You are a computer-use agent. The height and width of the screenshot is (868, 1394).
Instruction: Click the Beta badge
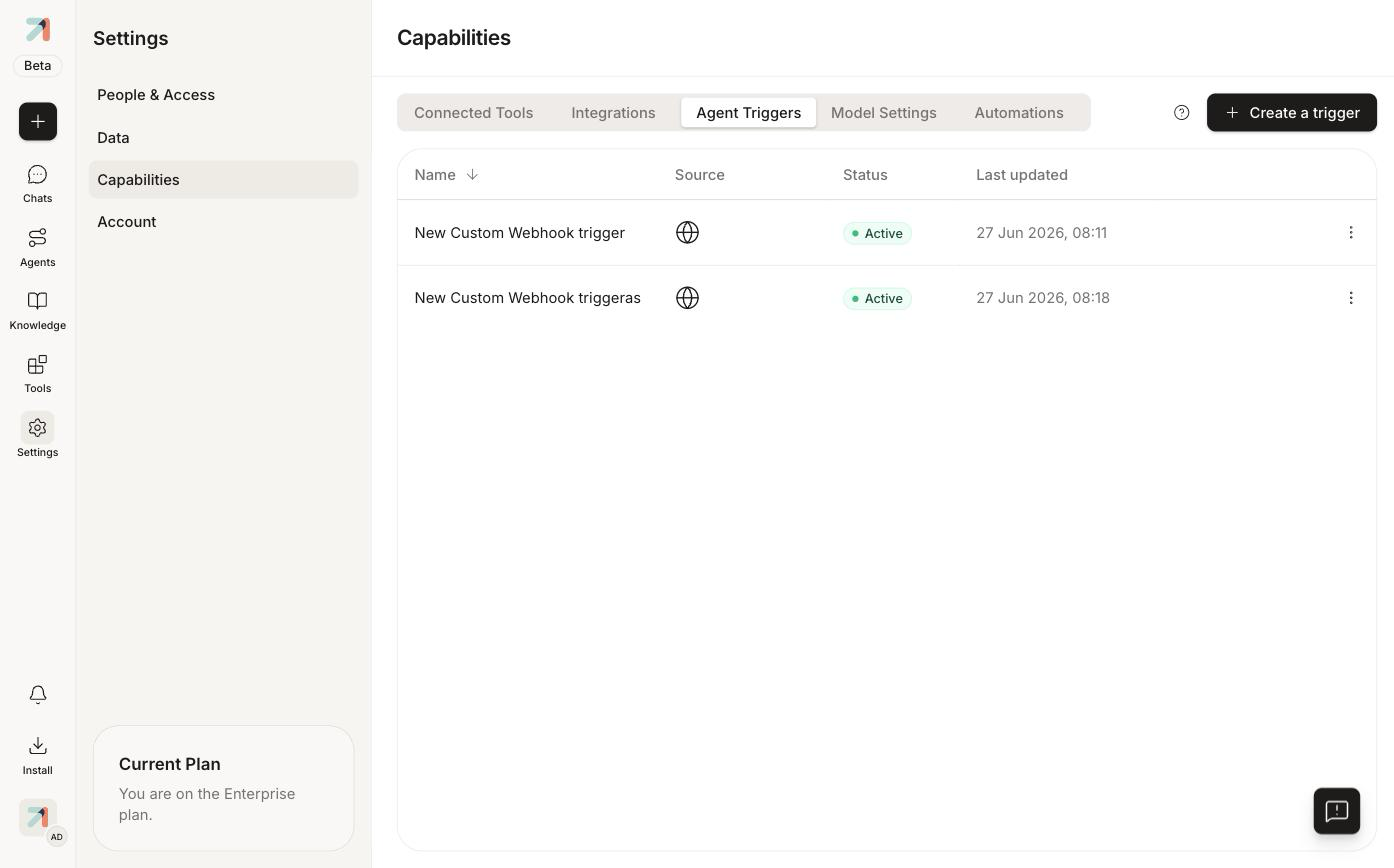(x=37, y=66)
